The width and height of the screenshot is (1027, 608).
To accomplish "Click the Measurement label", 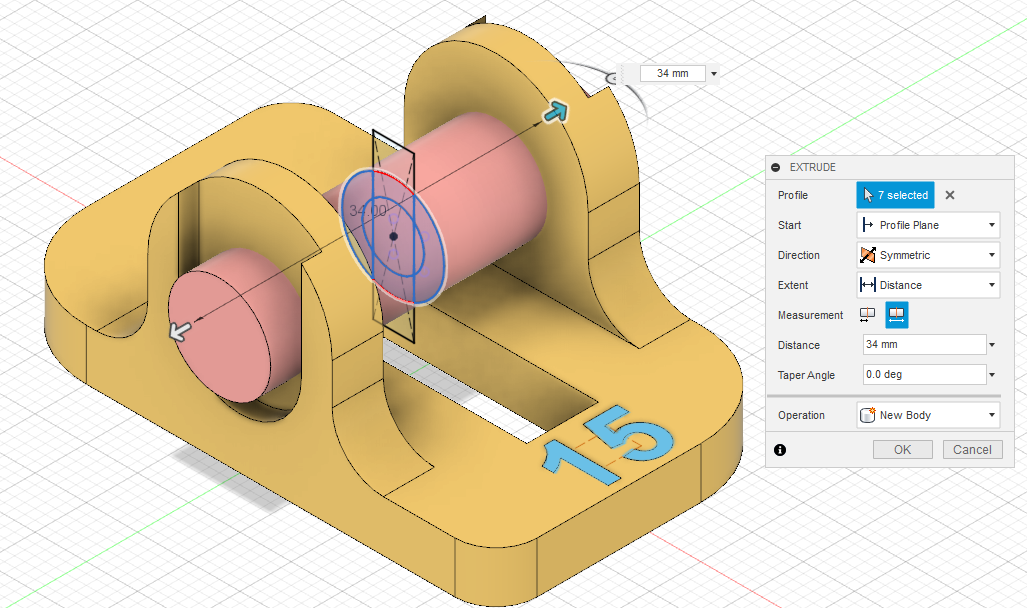I will point(810,315).
